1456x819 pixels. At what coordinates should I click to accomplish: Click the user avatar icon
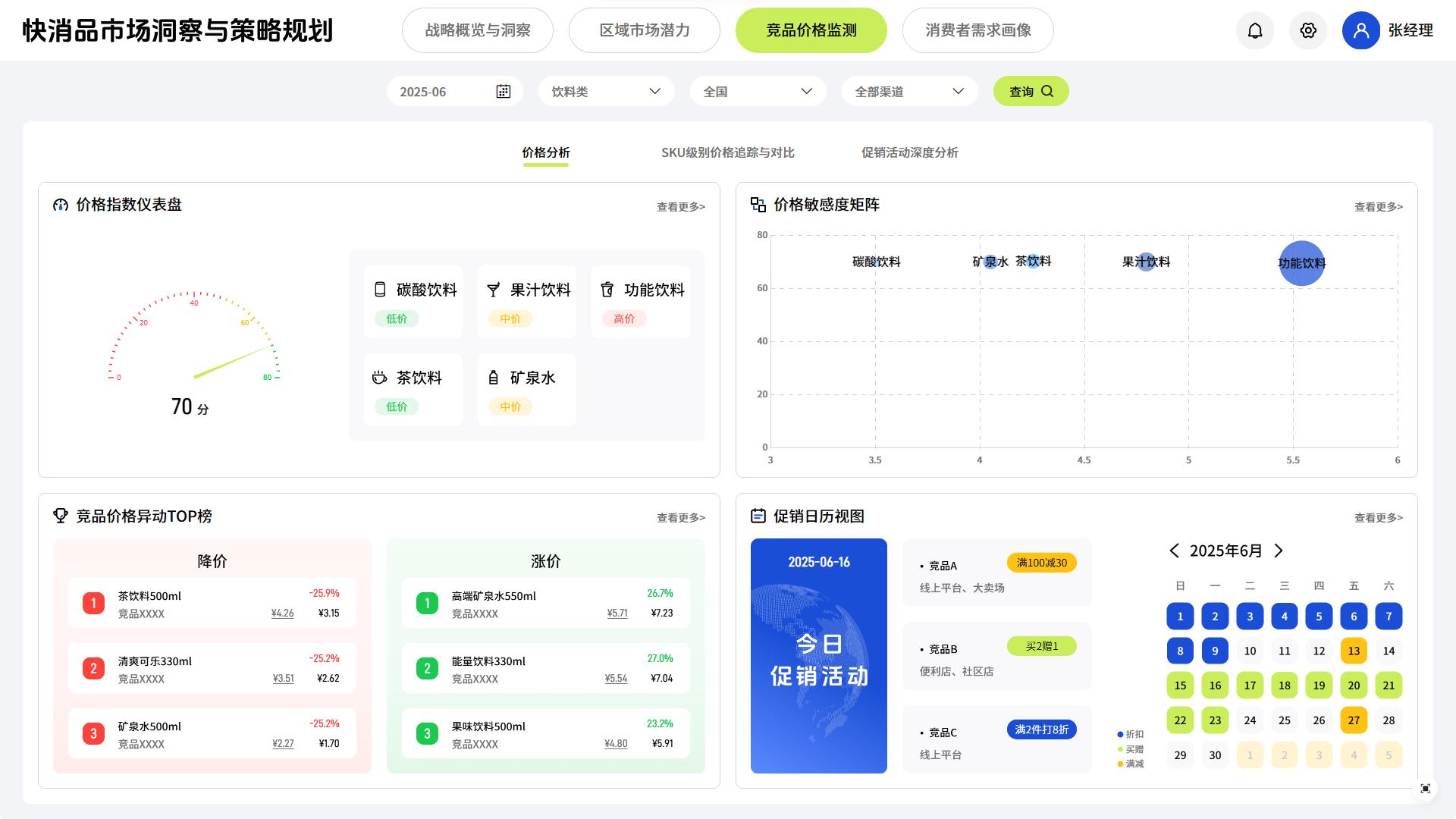[x=1361, y=30]
